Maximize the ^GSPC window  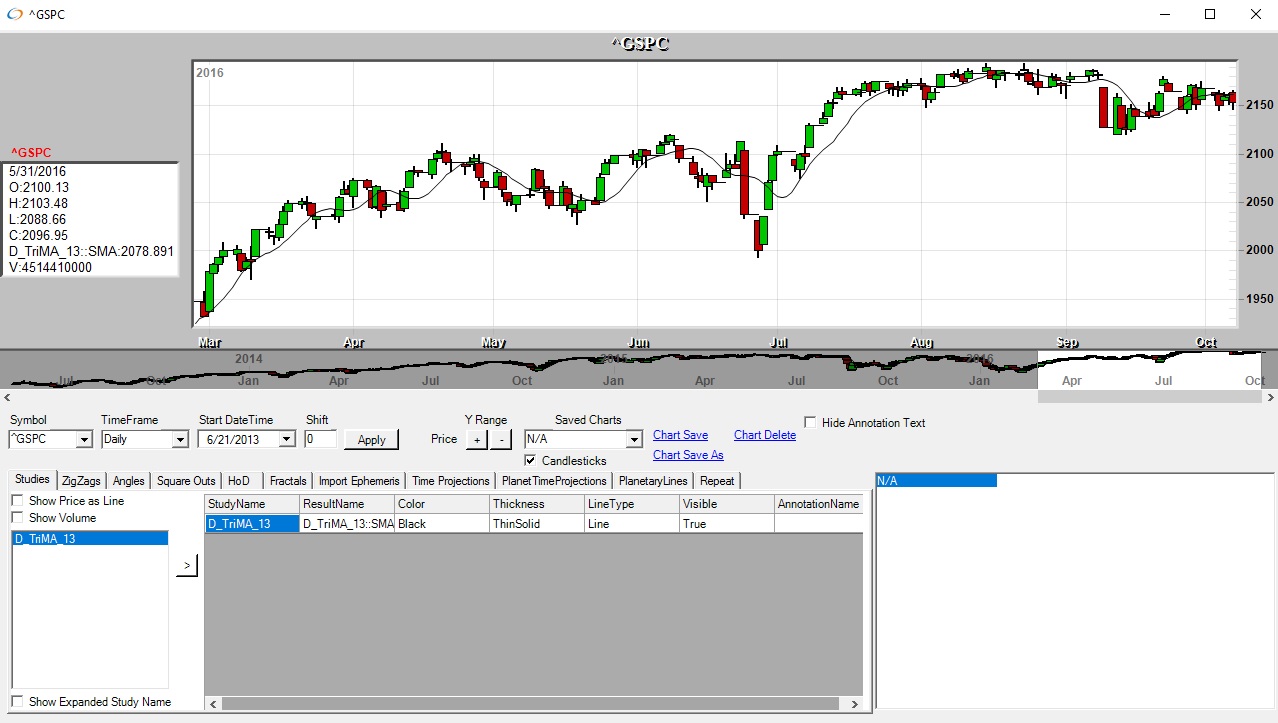1209,15
